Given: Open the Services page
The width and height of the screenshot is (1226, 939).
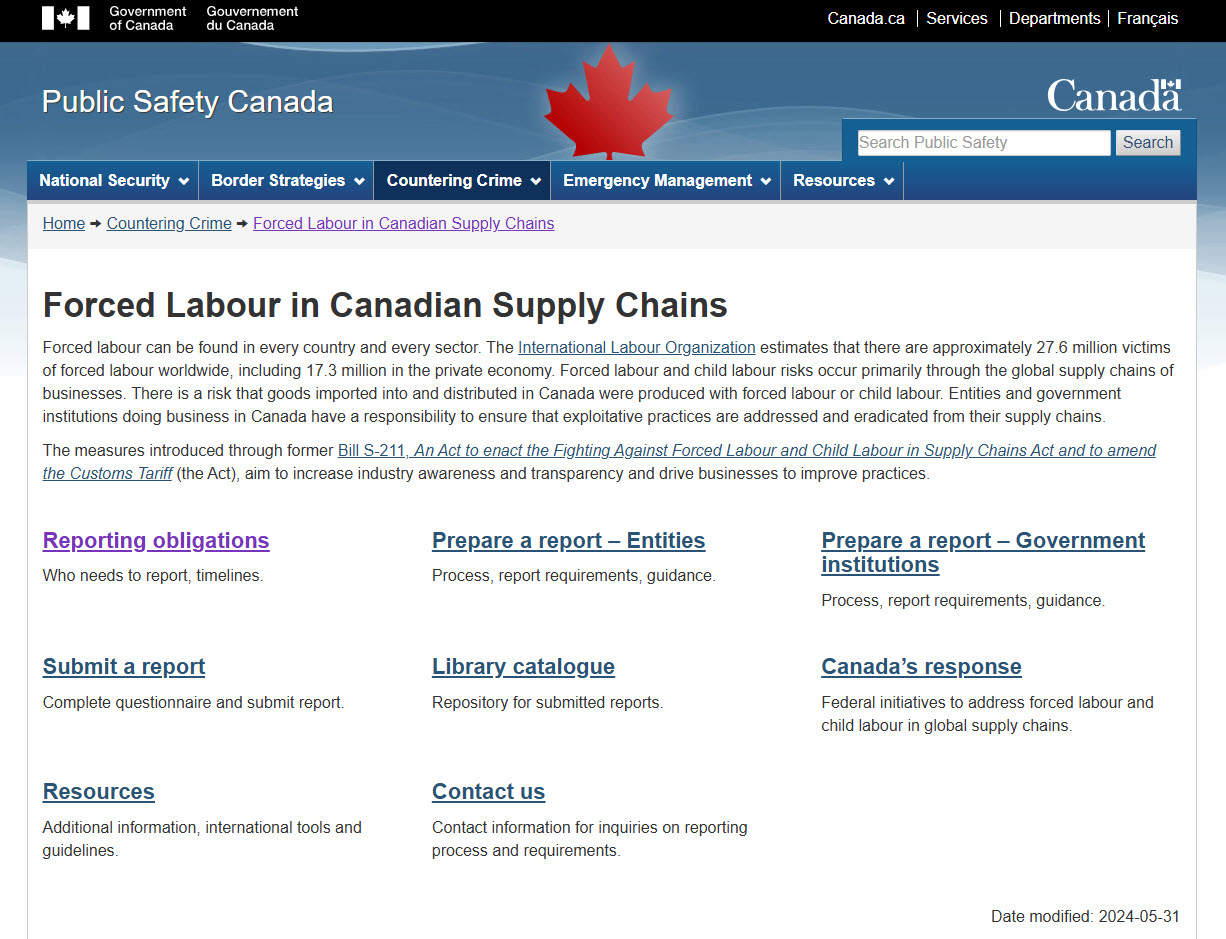Looking at the screenshot, I should [956, 18].
